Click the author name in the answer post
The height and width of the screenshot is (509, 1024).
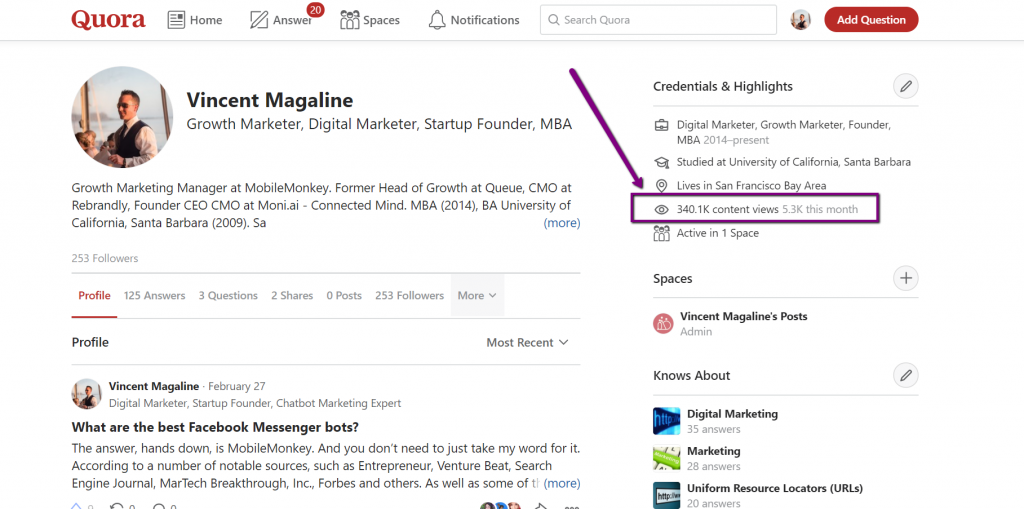click(153, 386)
